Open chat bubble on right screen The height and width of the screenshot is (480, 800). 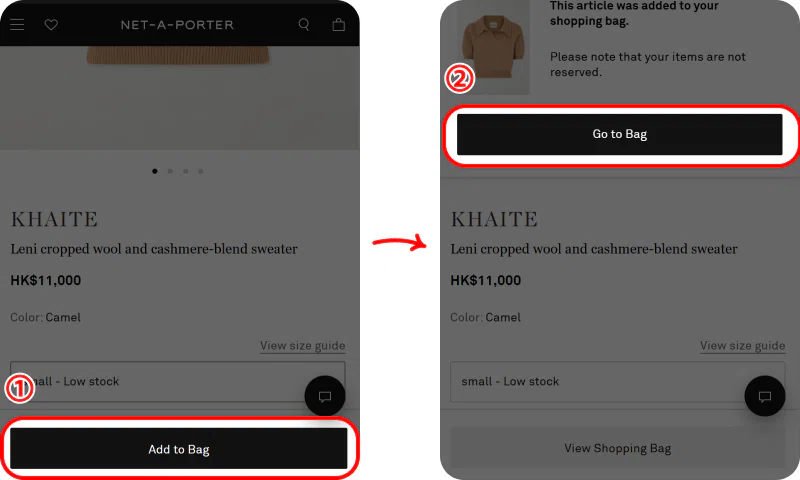coord(765,396)
